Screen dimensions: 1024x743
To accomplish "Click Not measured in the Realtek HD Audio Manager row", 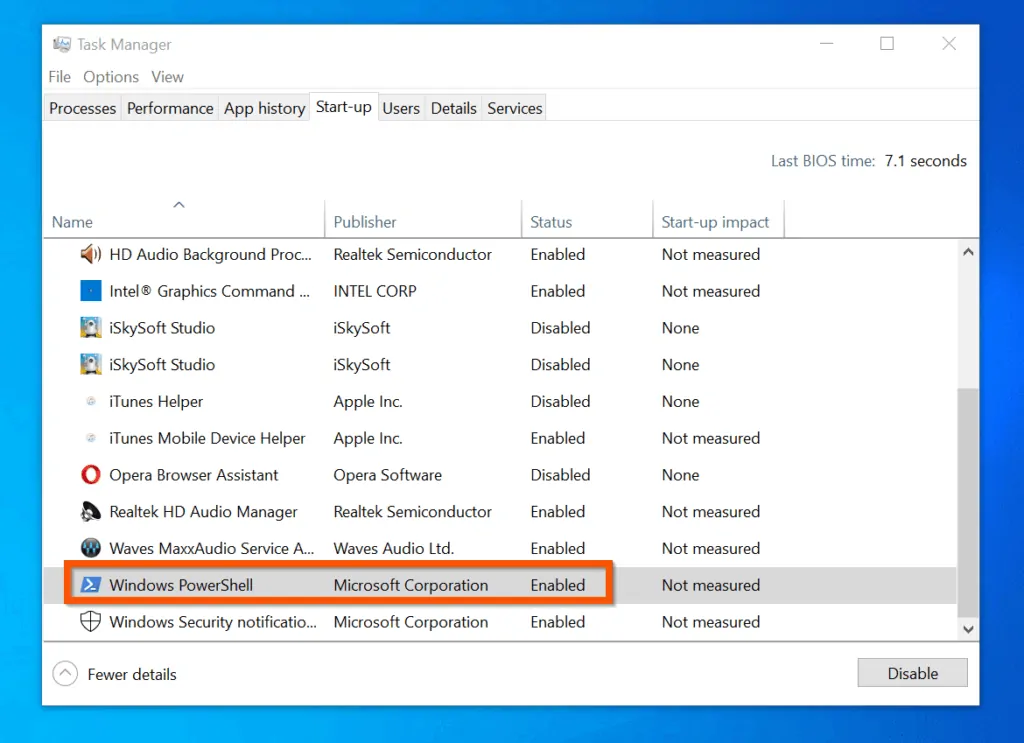I will [x=711, y=511].
